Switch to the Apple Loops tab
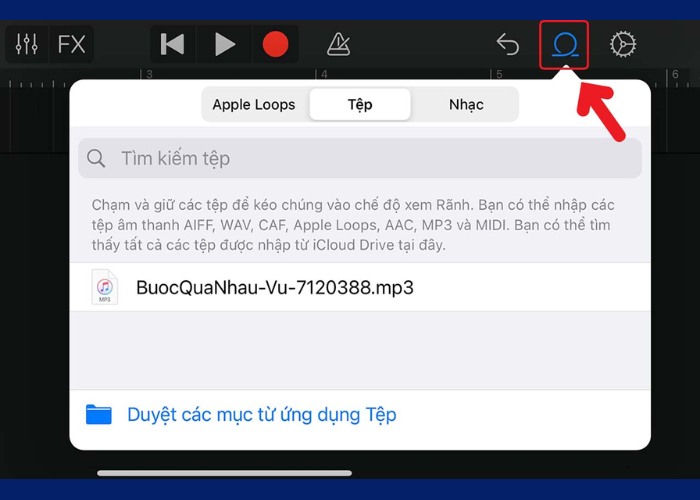Viewport: 700px width, 500px height. 254,104
